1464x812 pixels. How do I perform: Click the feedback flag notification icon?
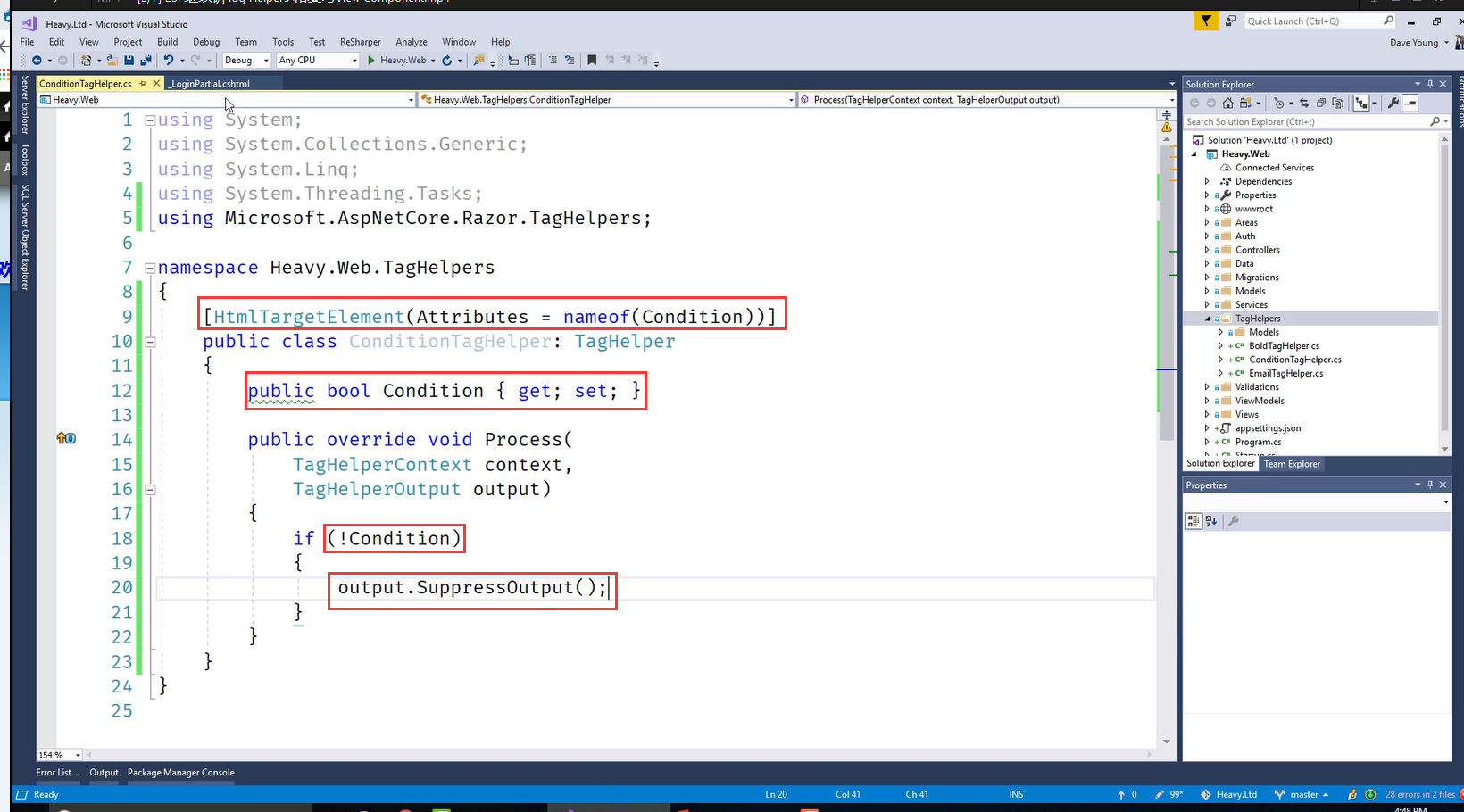pos(1206,21)
